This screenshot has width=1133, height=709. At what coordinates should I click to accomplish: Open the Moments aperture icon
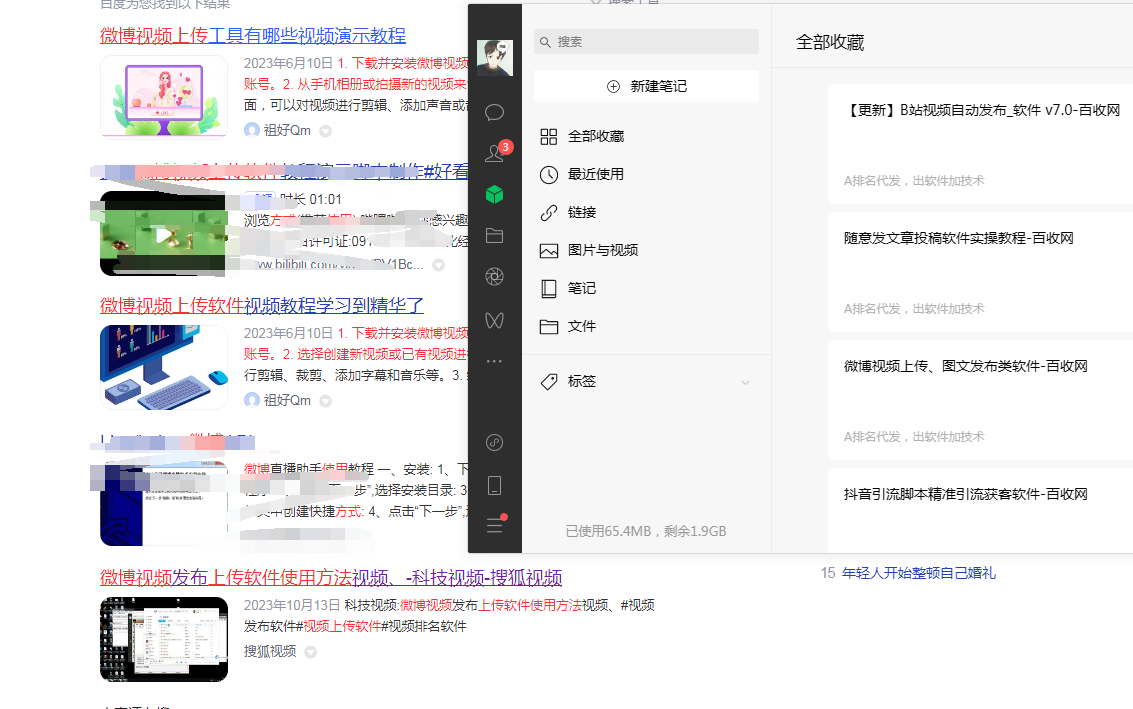(494, 277)
